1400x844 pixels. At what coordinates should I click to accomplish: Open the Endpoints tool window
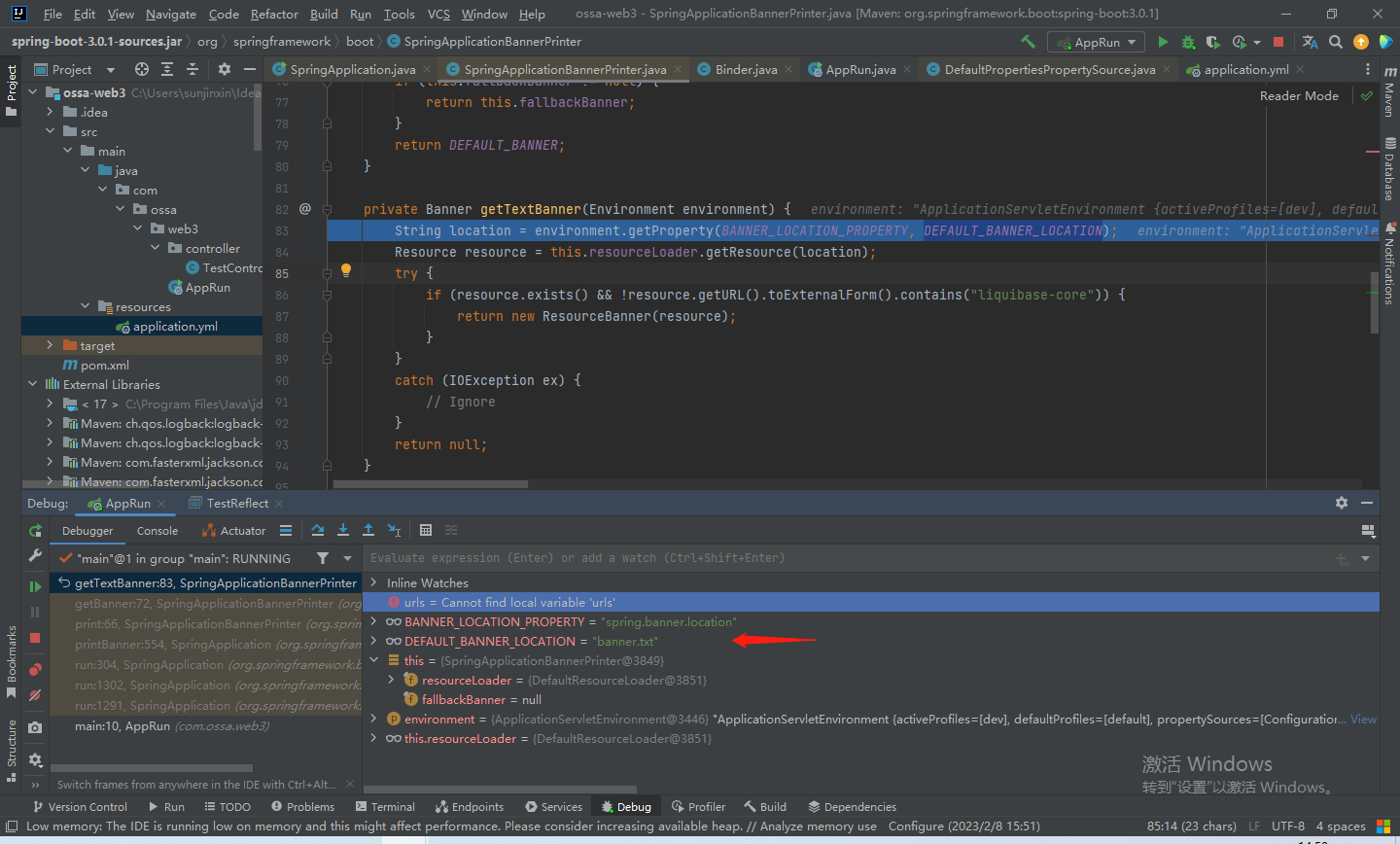tap(470, 807)
